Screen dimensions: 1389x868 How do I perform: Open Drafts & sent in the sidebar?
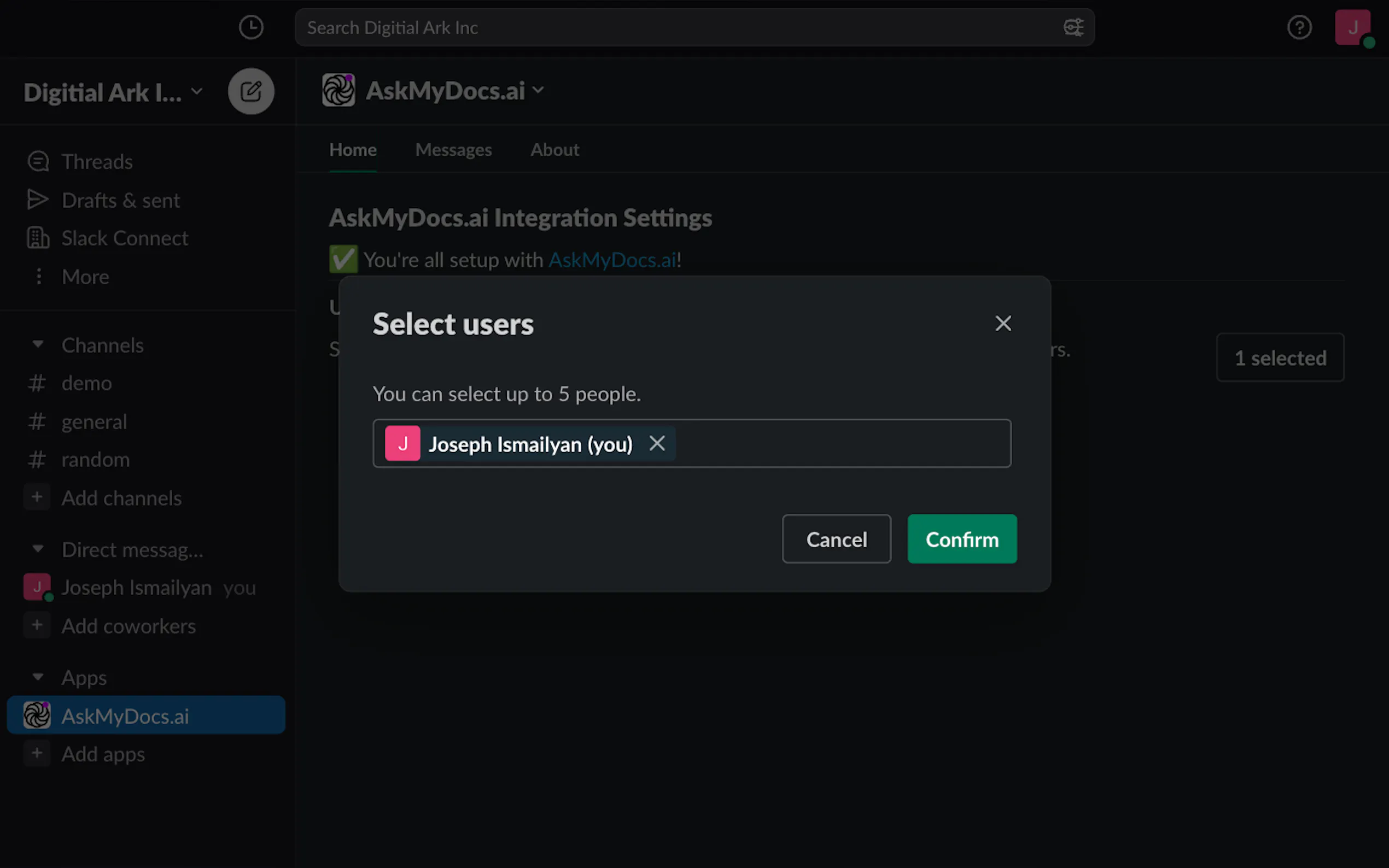120,201
